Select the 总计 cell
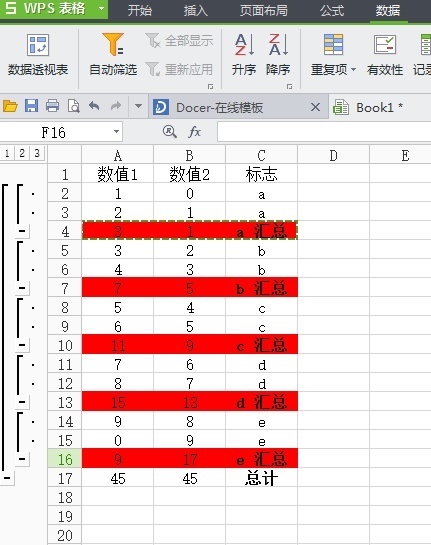 (x=261, y=478)
